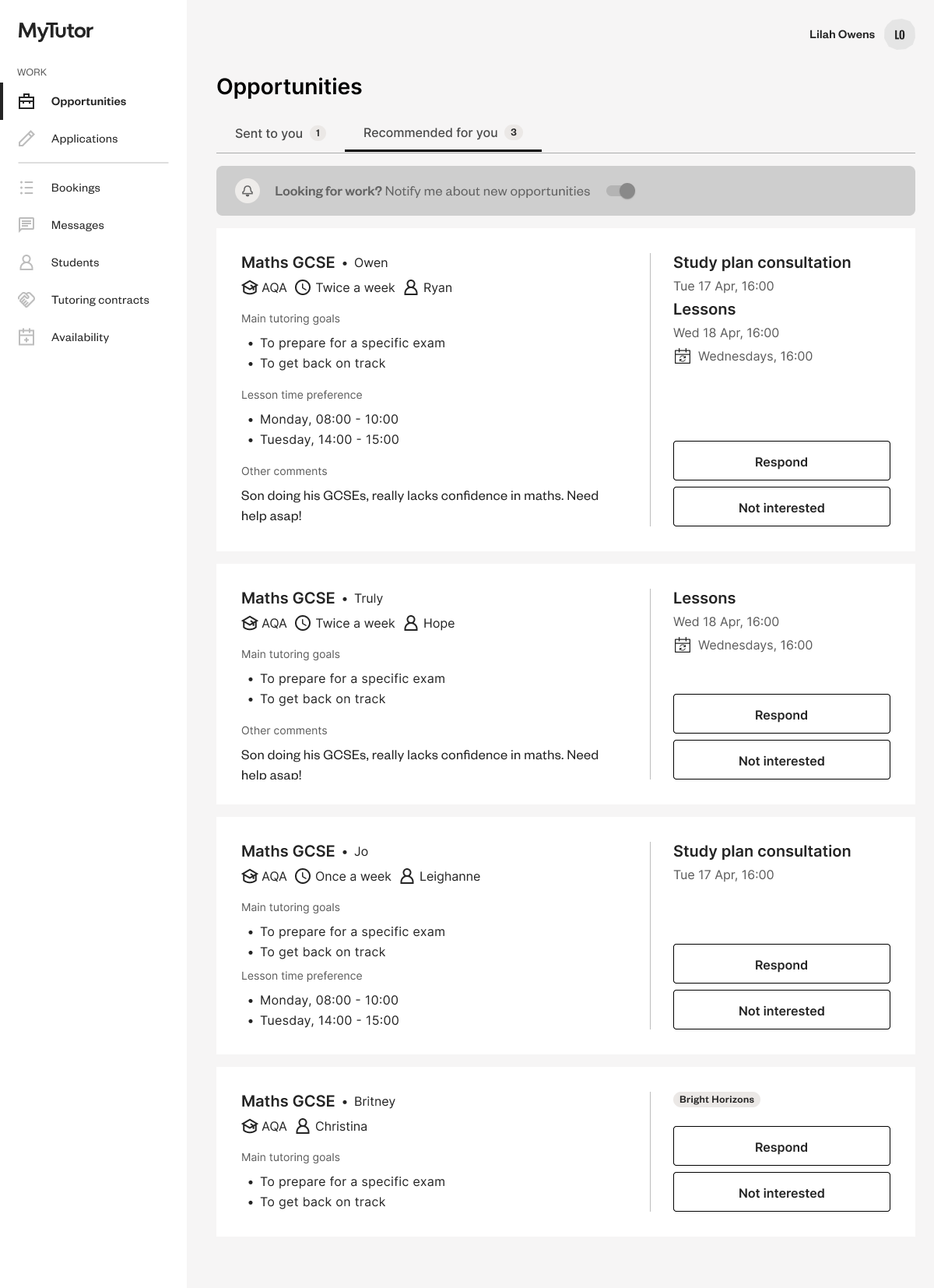Click the Tutoring contracts handshake icon
934x1288 pixels.
26,300
